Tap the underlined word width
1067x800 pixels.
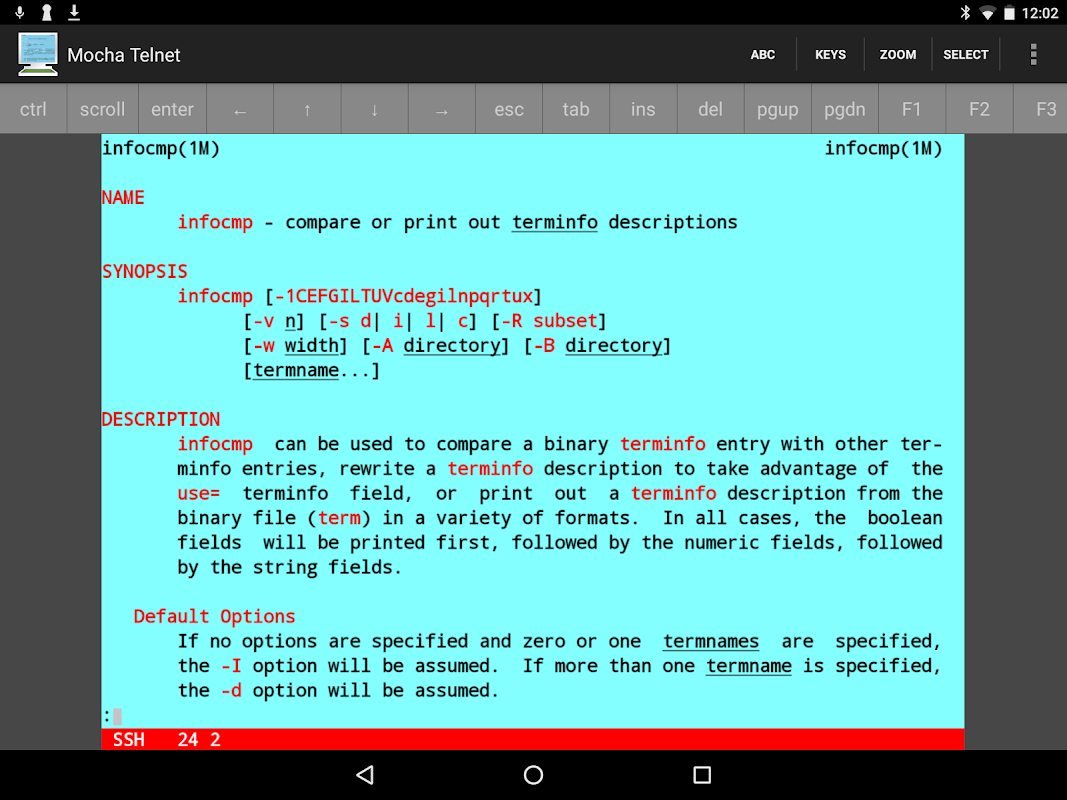pyautogui.click(x=312, y=346)
